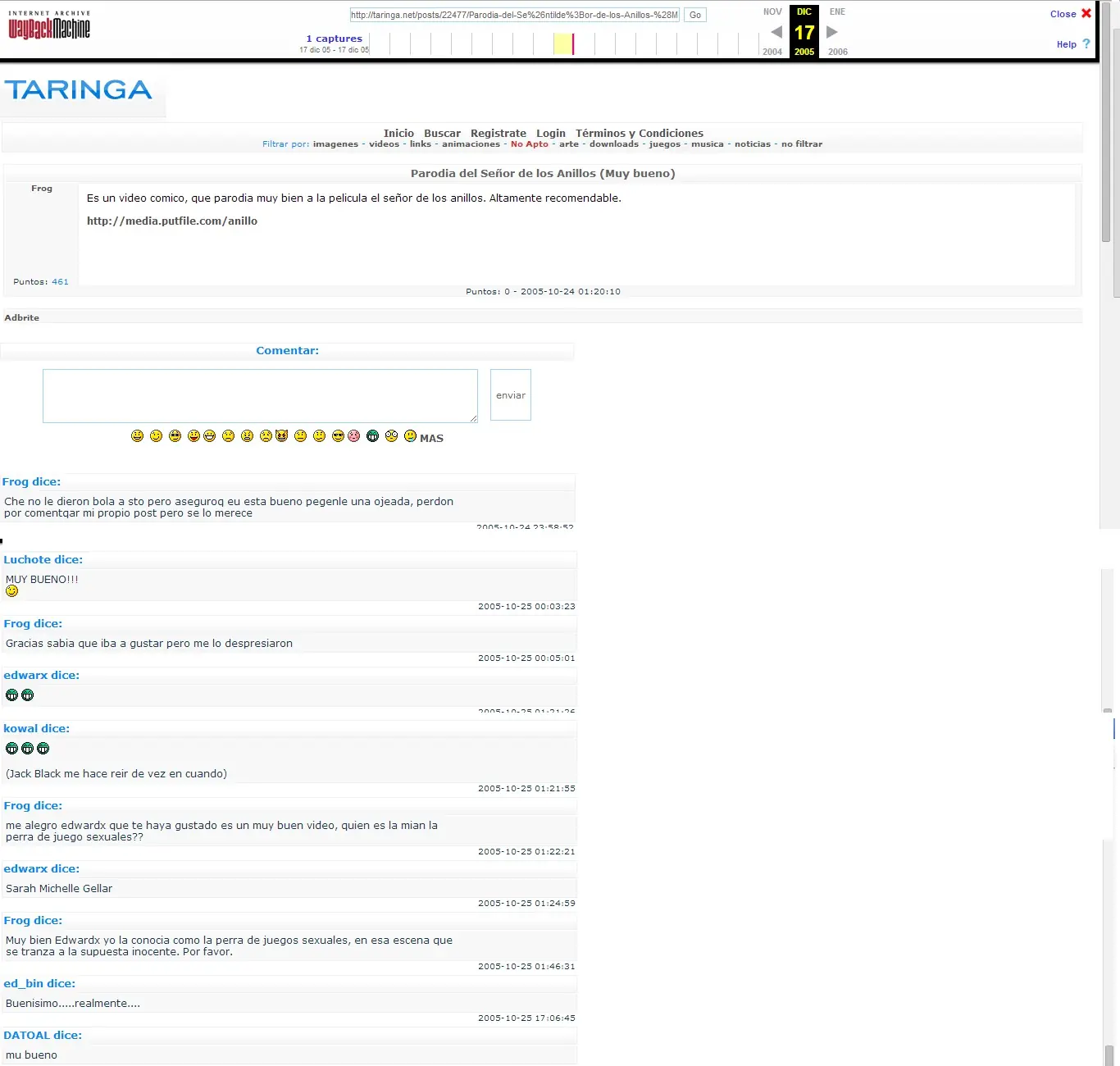1120x1066 pixels.
Task: Click the Close text in the Wayback bar
Action: 1063,14
